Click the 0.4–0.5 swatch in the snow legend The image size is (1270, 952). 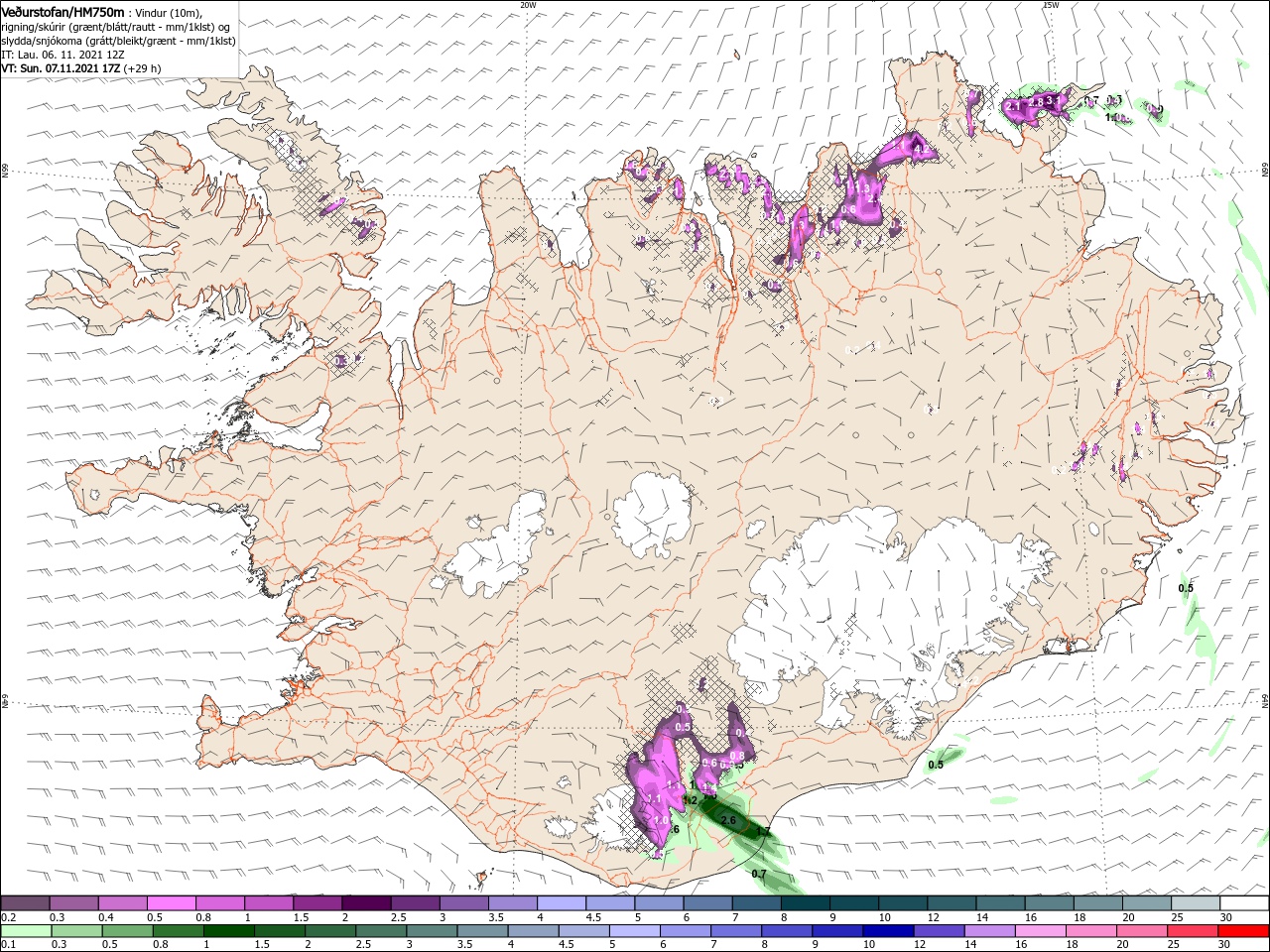coord(122,902)
